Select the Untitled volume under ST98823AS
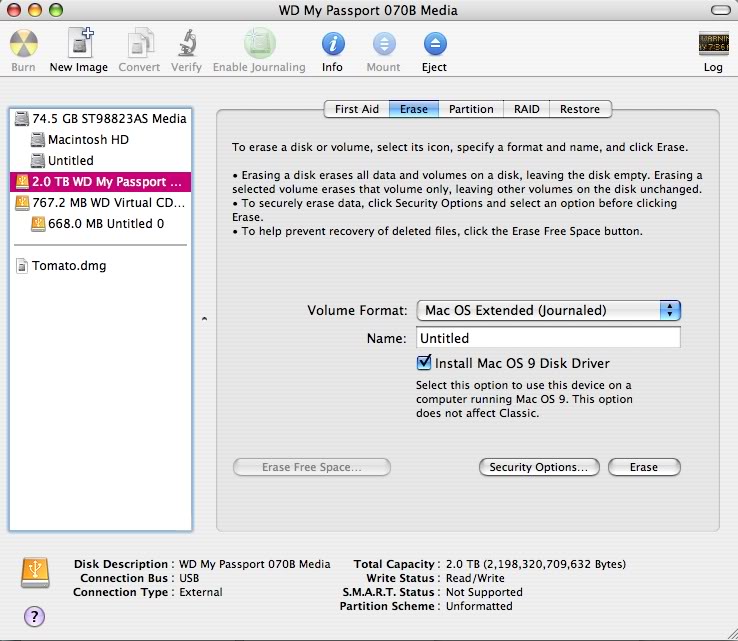 (100, 160)
